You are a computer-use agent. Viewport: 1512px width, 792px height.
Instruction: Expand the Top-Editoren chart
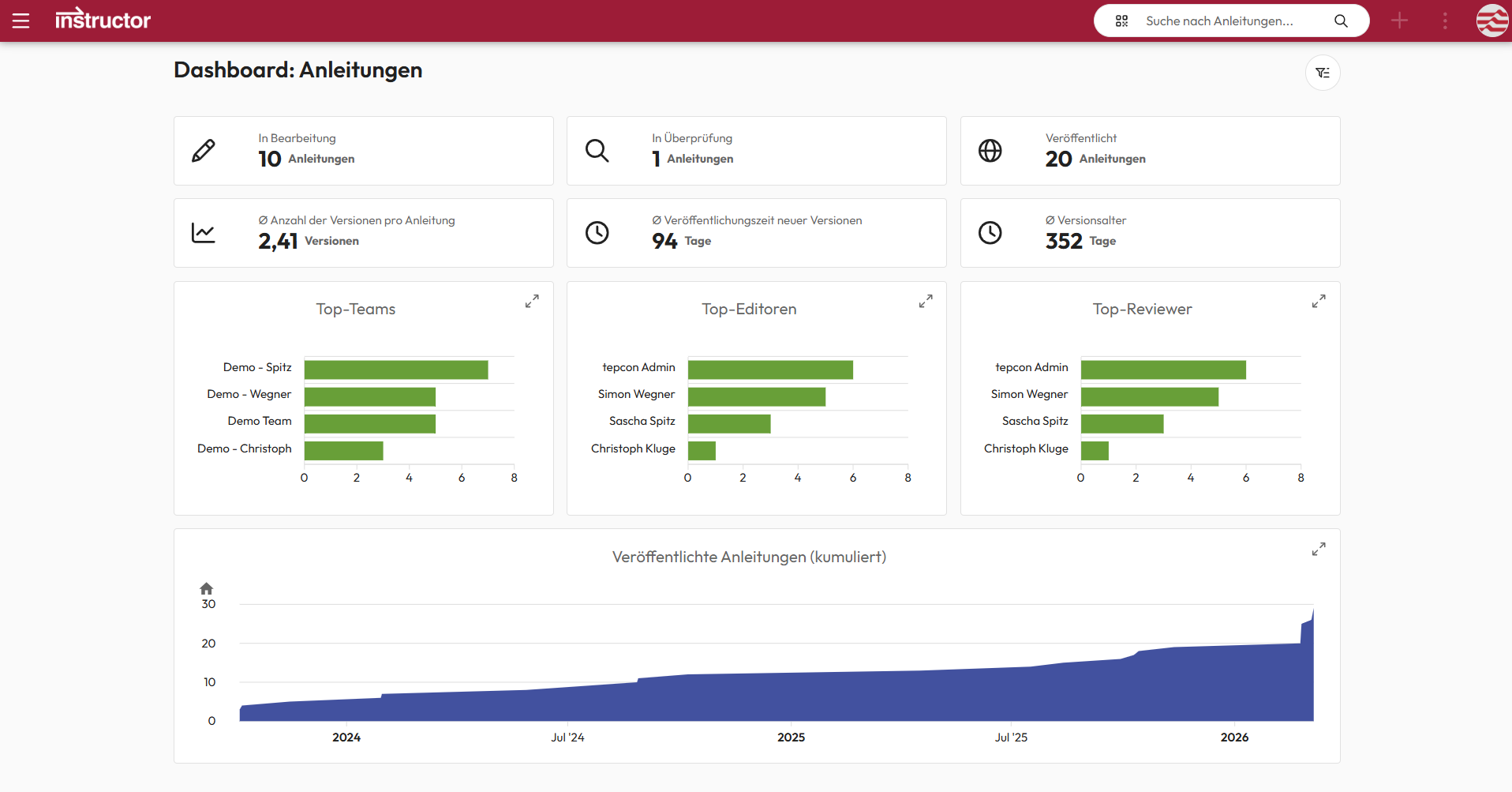926,302
